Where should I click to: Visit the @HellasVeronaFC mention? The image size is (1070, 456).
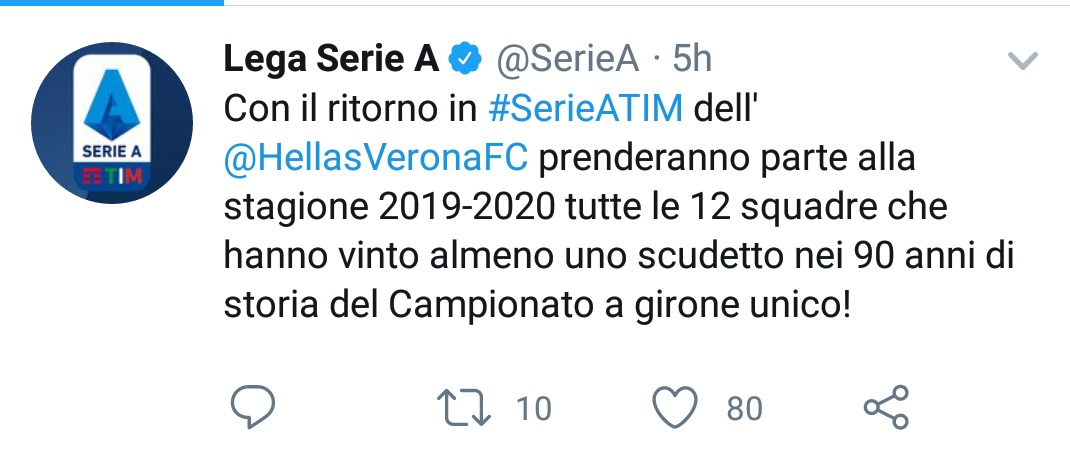pyautogui.click(x=376, y=158)
